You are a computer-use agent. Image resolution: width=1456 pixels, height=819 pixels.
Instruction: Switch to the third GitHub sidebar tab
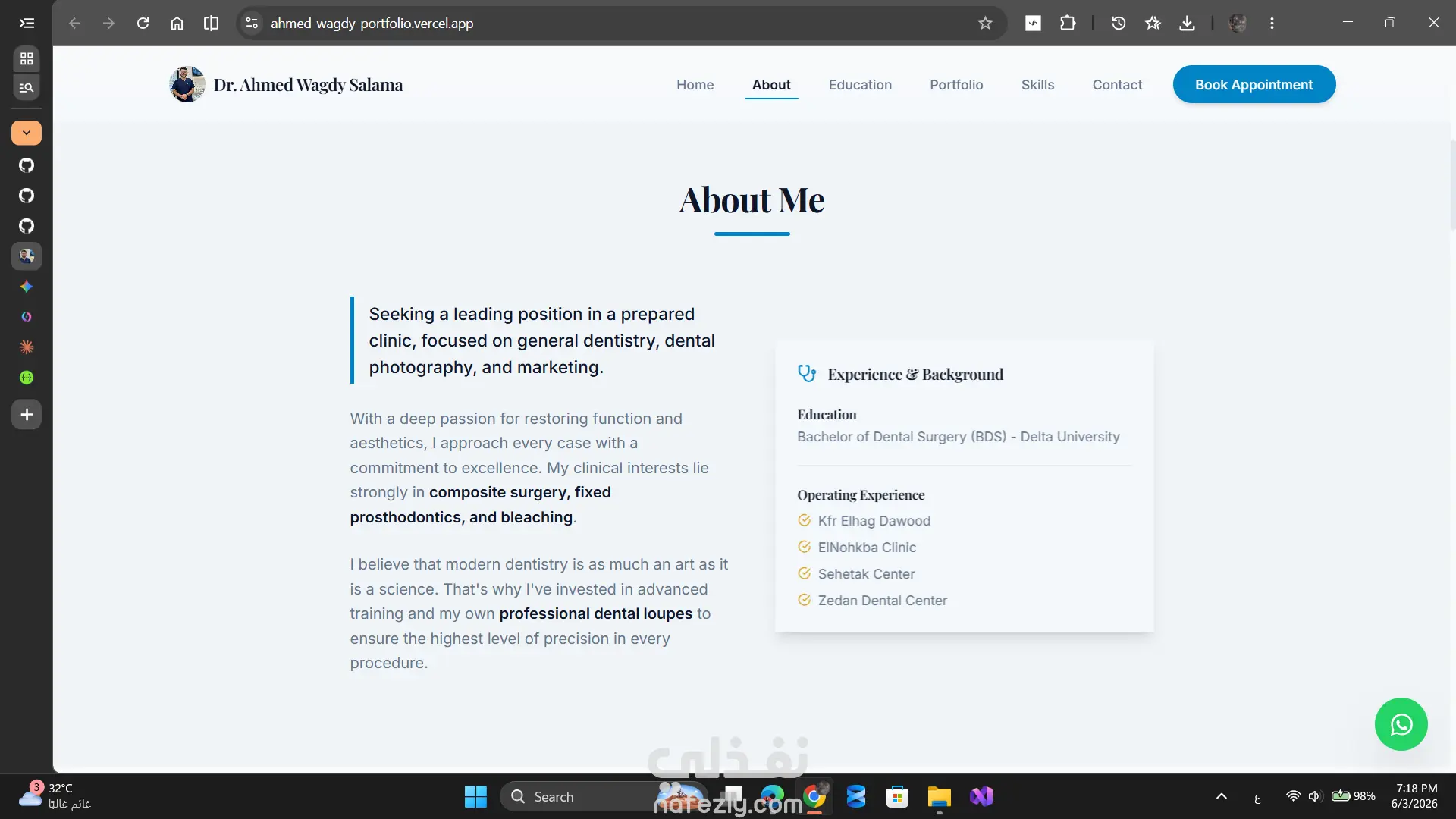pyautogui.click(x=27, y=226)
